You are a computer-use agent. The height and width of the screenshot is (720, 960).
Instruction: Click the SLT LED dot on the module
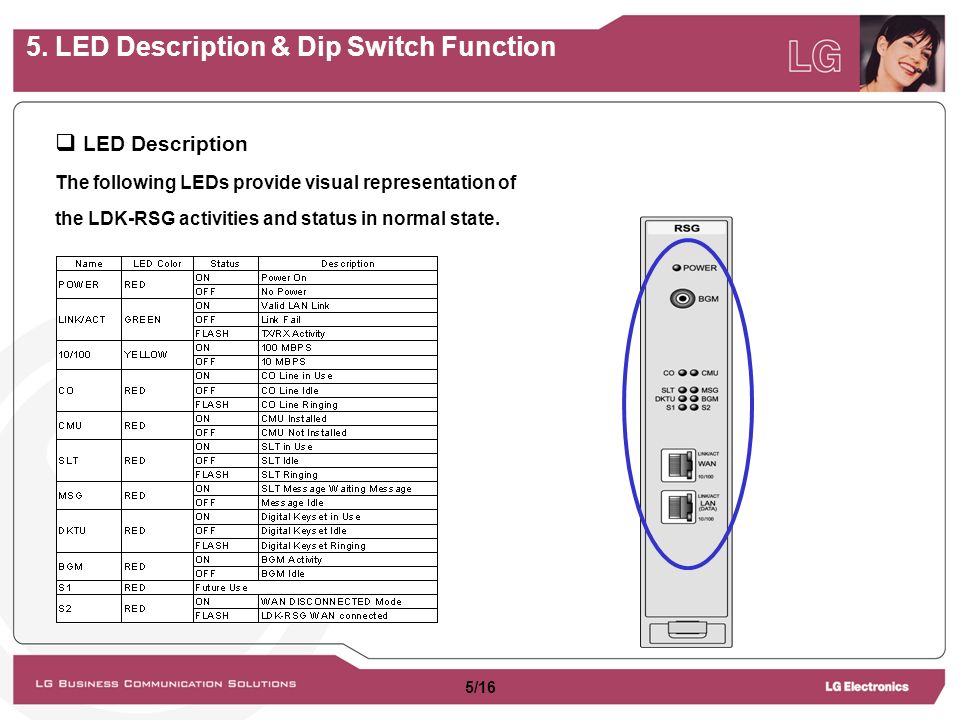coord(683,389)
